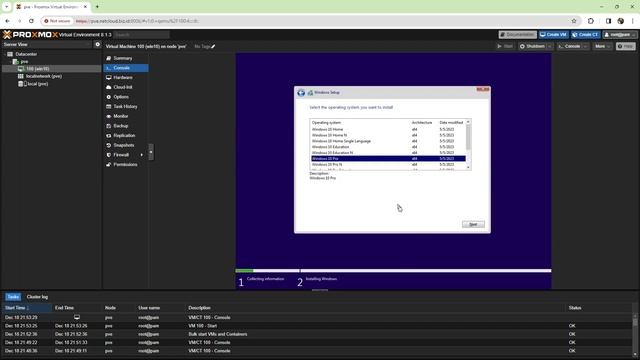Click Back arrow in Windows Setup dialog

tap(301, 93)
